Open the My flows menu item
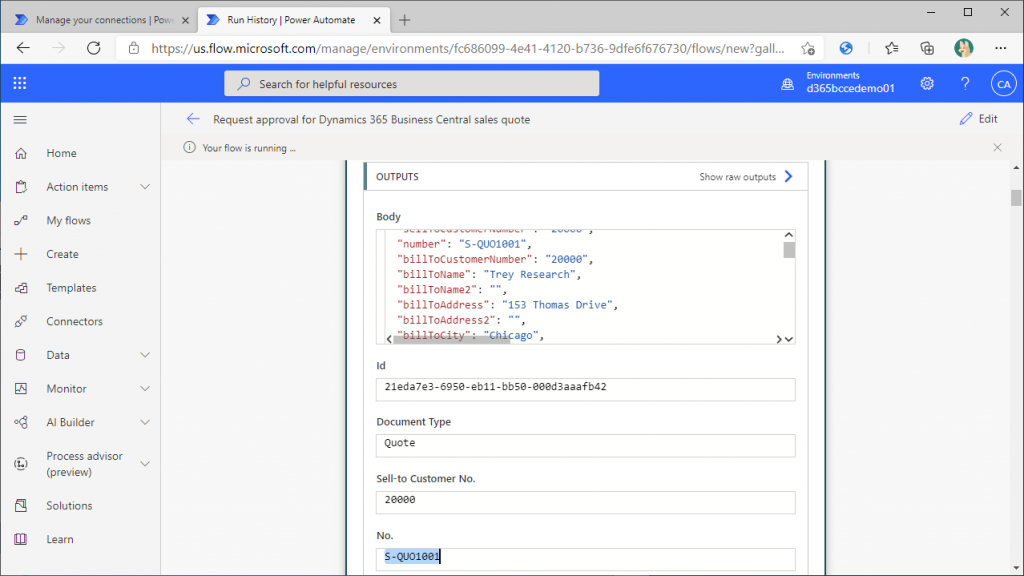 point(69,220)
